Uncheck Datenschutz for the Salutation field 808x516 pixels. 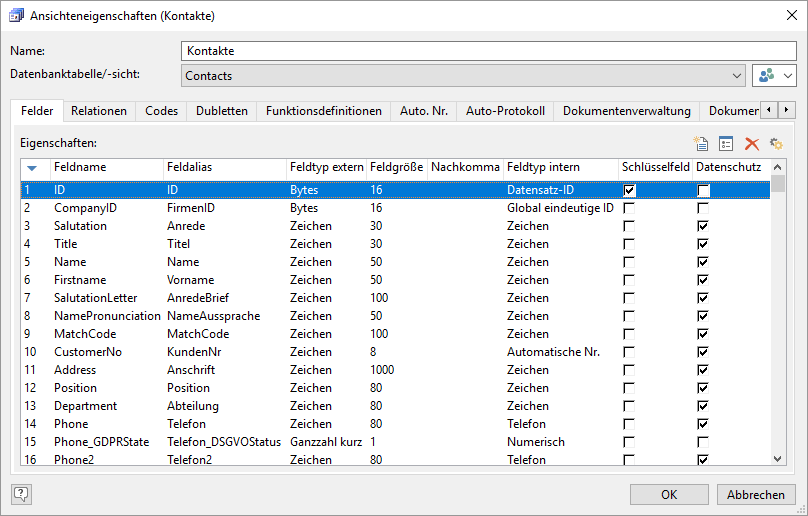703,226
